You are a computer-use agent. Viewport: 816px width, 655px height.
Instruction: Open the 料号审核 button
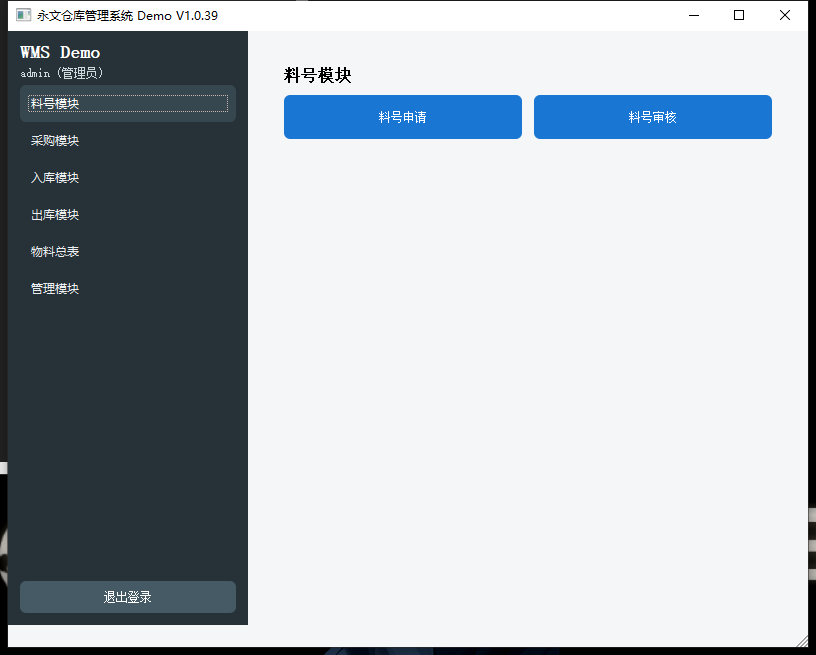[x=653, y=117]
